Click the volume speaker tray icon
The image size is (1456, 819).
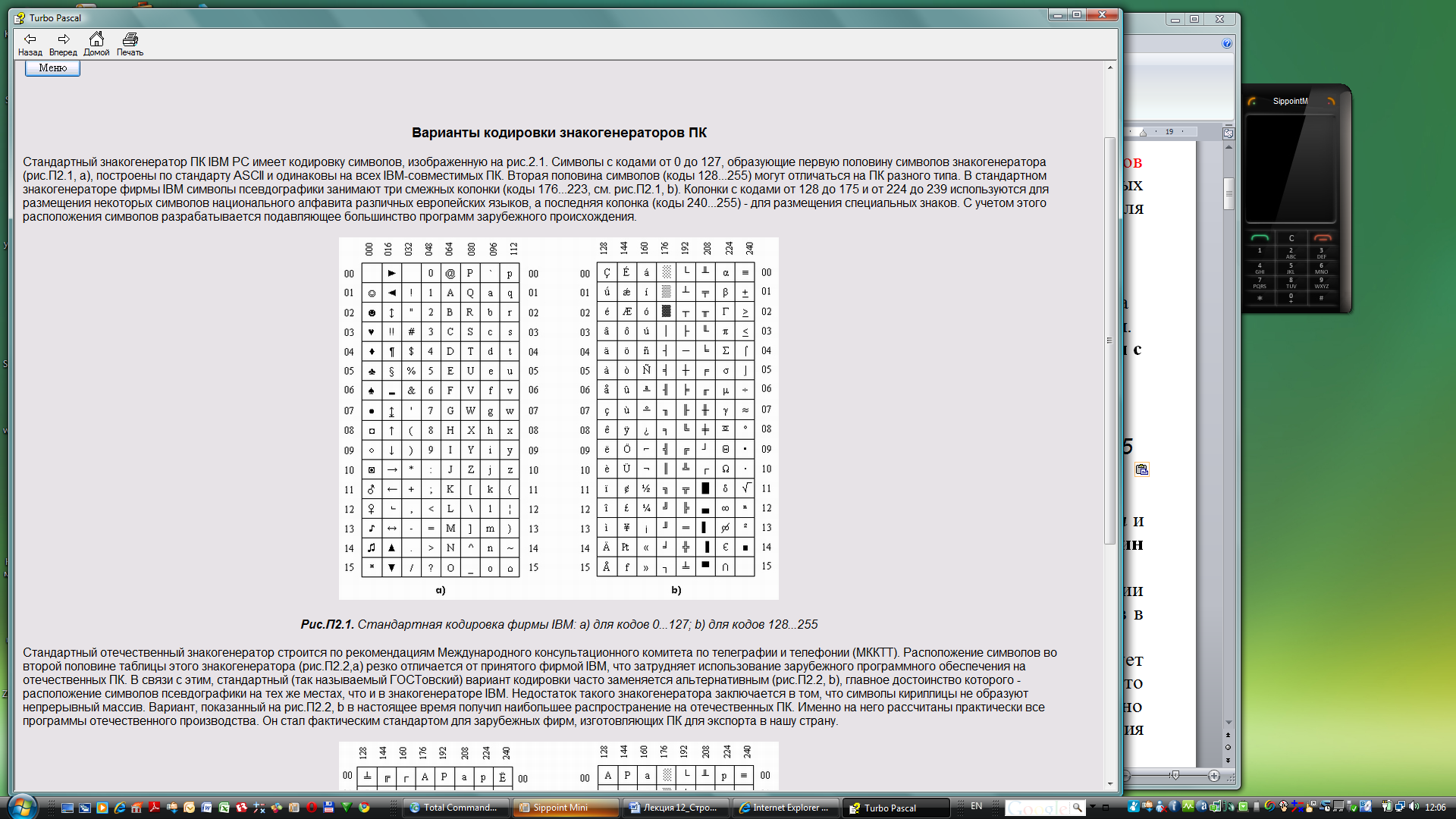pyautogui.click(x=1413, y=807)
